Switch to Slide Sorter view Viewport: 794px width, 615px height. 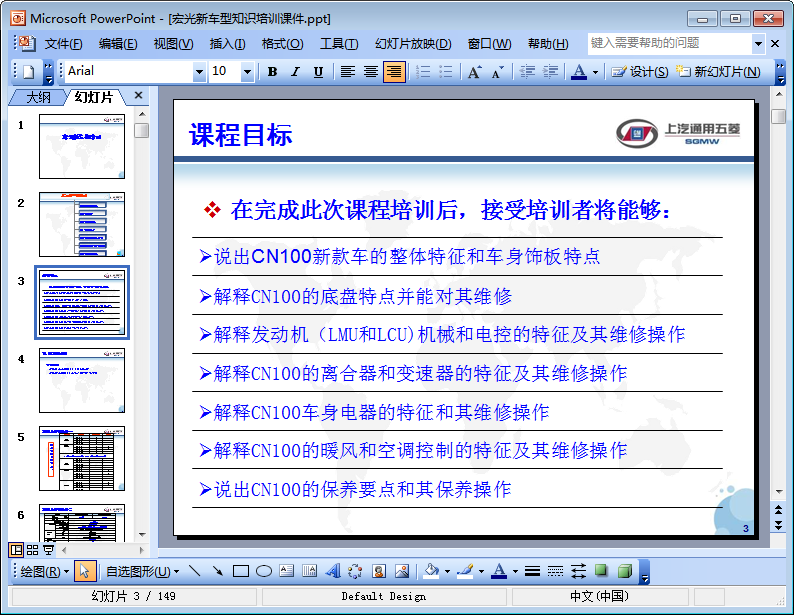[x=32, y=550]
